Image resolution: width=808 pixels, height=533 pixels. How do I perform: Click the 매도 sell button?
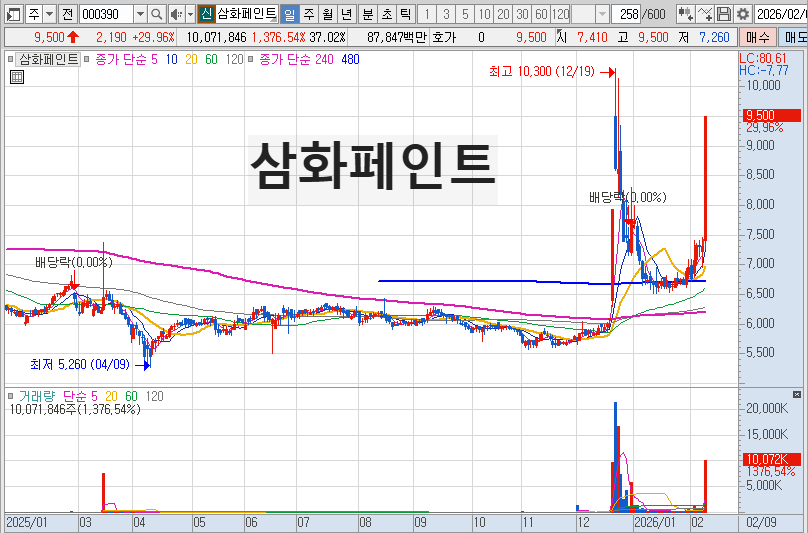click(x=794, y=37)
